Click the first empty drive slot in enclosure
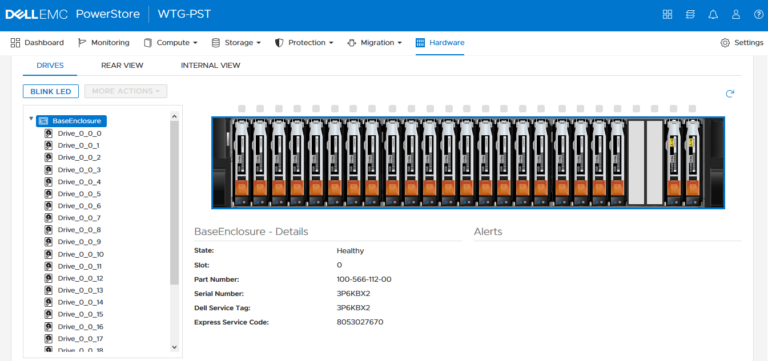Image resolution: width=768 pixels, height=361 pixels. 636,162
